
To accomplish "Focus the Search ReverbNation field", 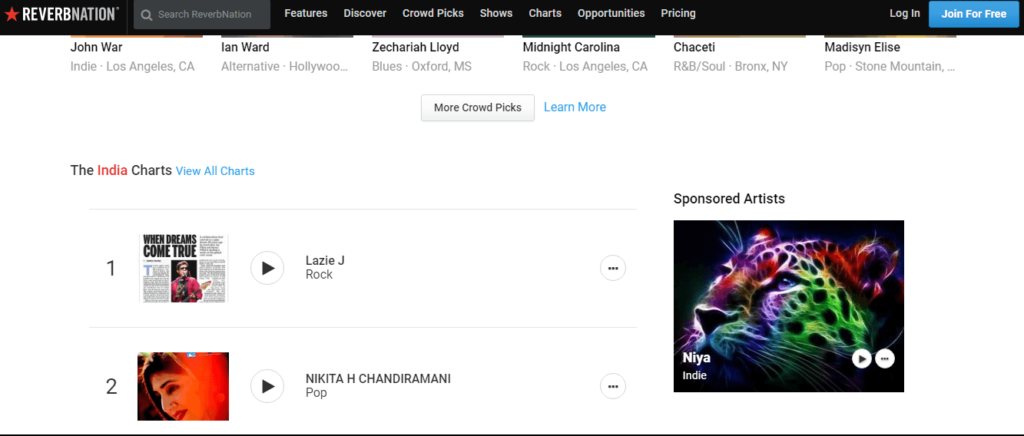I will 202,14.
